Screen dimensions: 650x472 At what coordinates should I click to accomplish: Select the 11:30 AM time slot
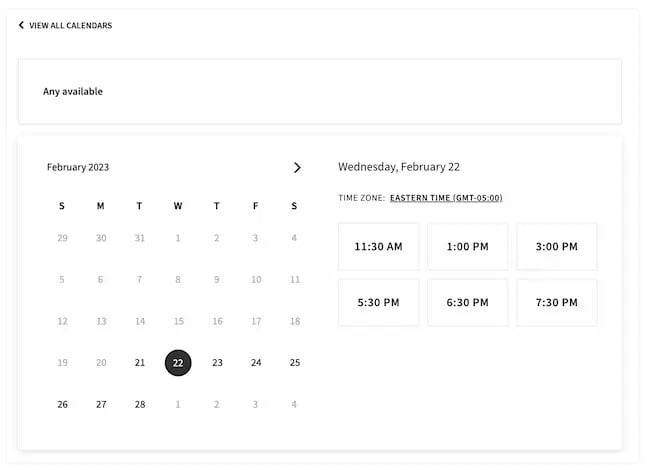pos(378,246)
